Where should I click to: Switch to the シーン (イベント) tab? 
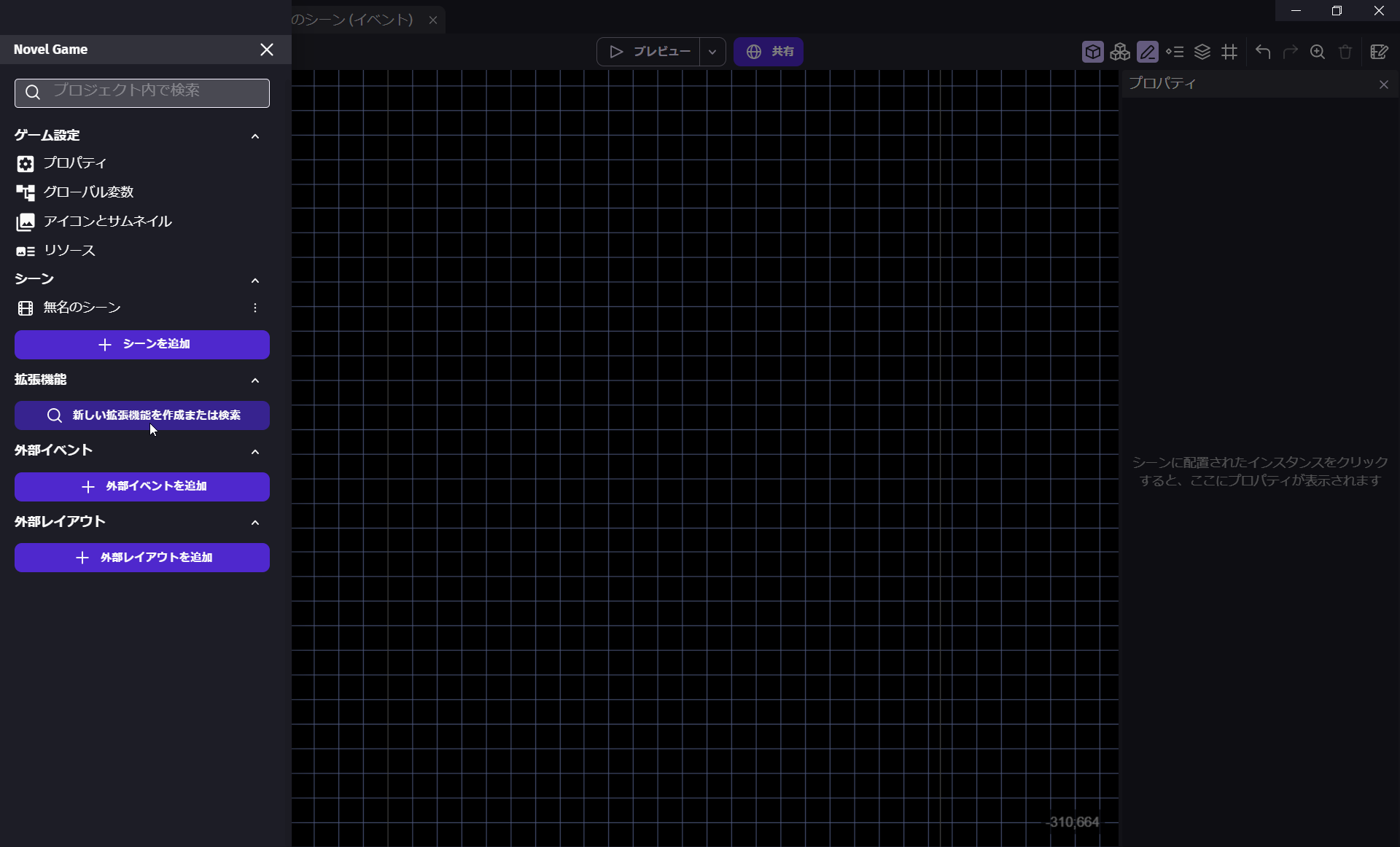point(354,20)
